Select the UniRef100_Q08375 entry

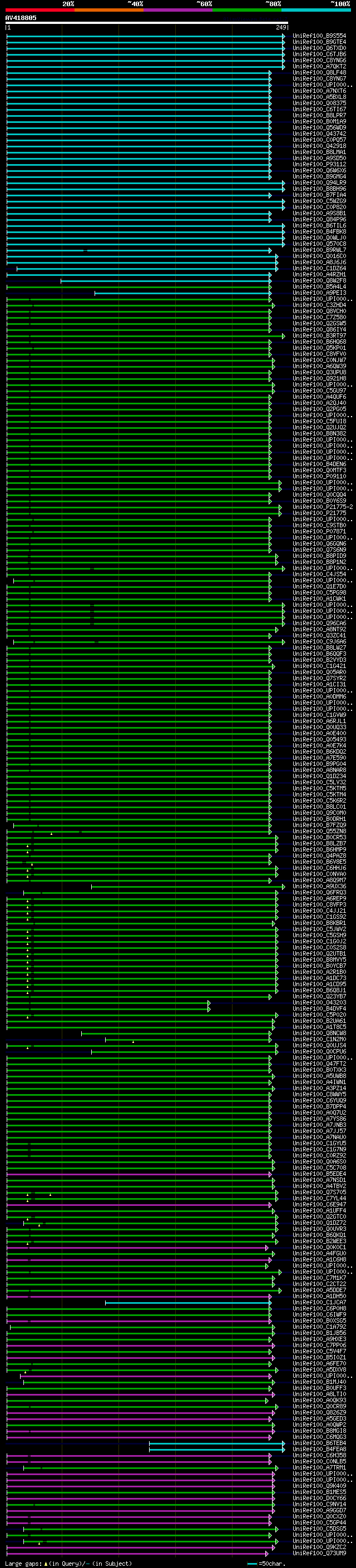click(x=319, y=103)
